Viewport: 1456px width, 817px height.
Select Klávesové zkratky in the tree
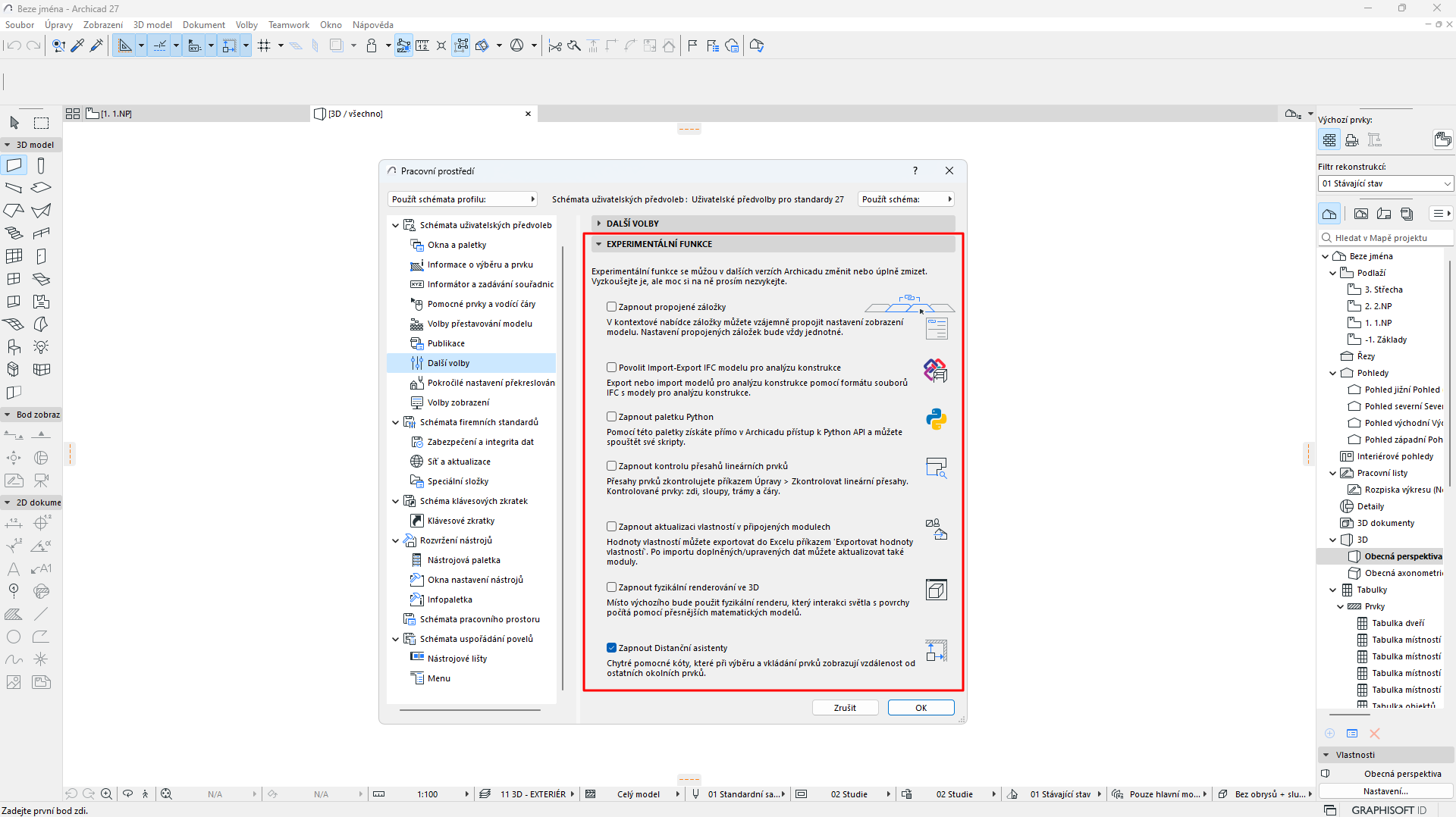(x=460, y=521)
